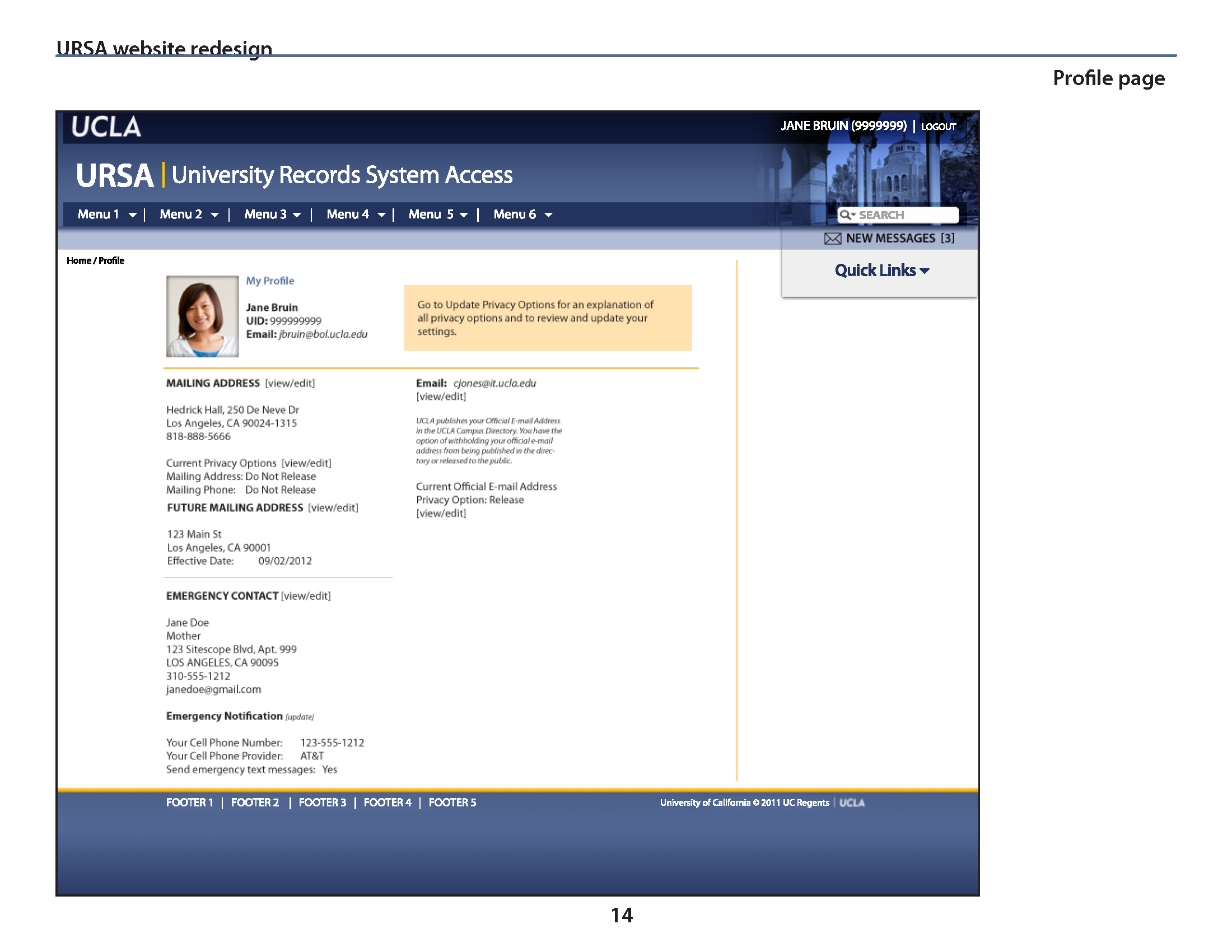
Task: Click University of California © 2011 UC Regents
Action: tap(745, 802)
